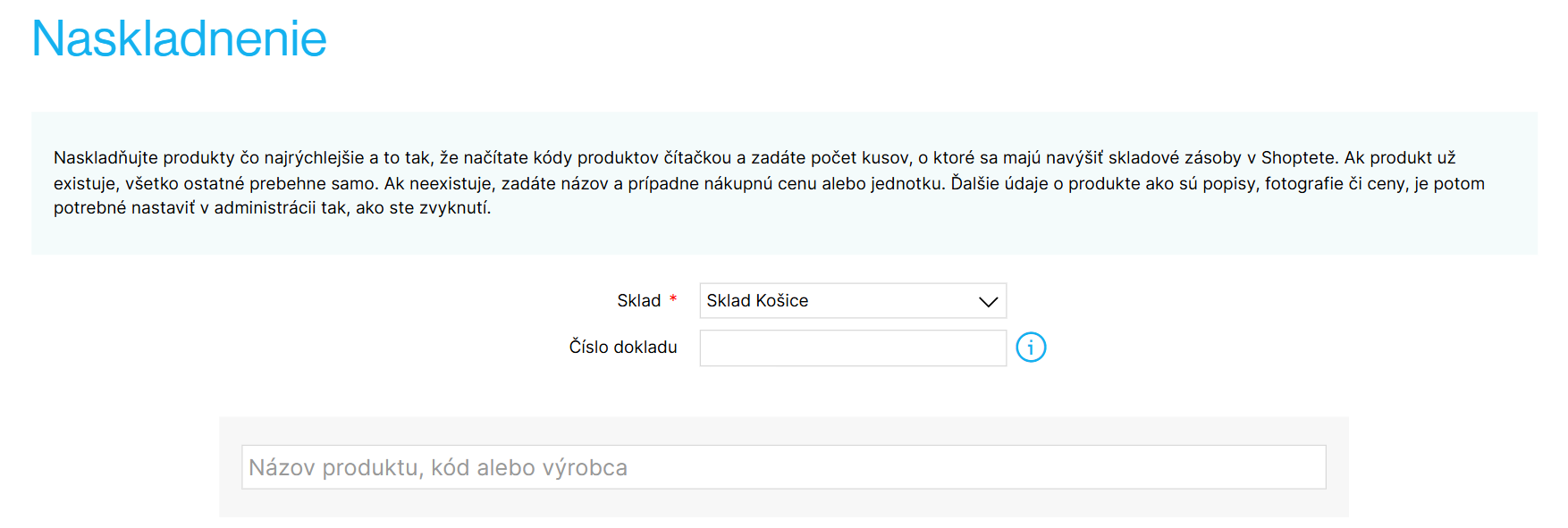1568x528 pixels.
Task: Click the instruction paragraph about Naskladňujte produkty
Action: tap(769, 183)
